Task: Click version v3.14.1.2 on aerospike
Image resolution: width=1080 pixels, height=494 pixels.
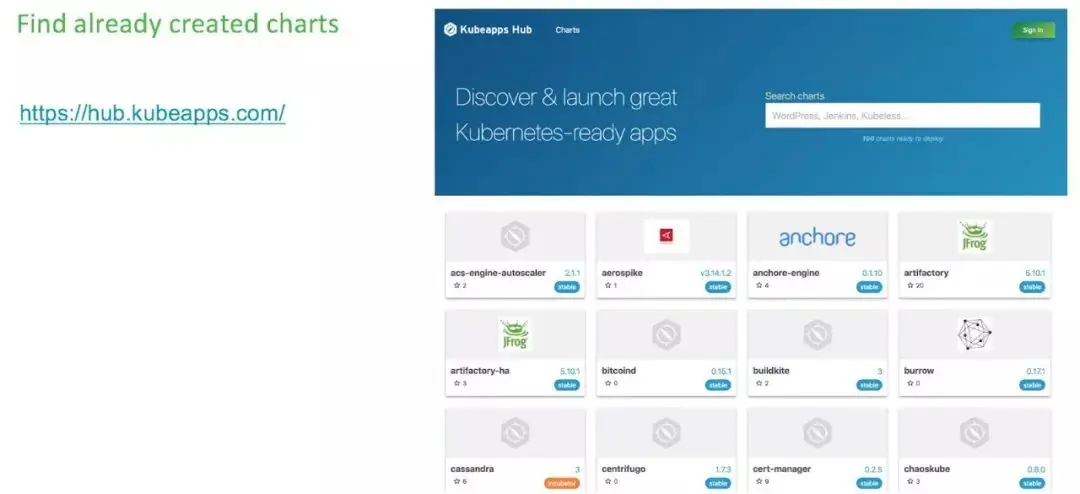Action: pos(716,273)
